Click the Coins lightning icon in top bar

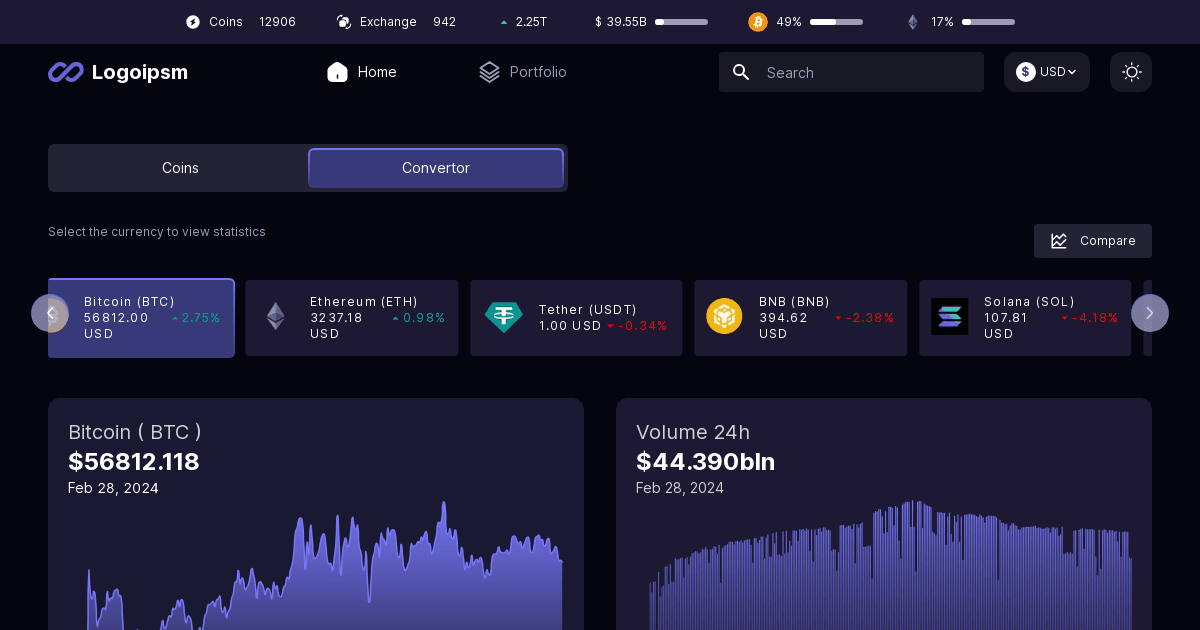tap(193, 22)
